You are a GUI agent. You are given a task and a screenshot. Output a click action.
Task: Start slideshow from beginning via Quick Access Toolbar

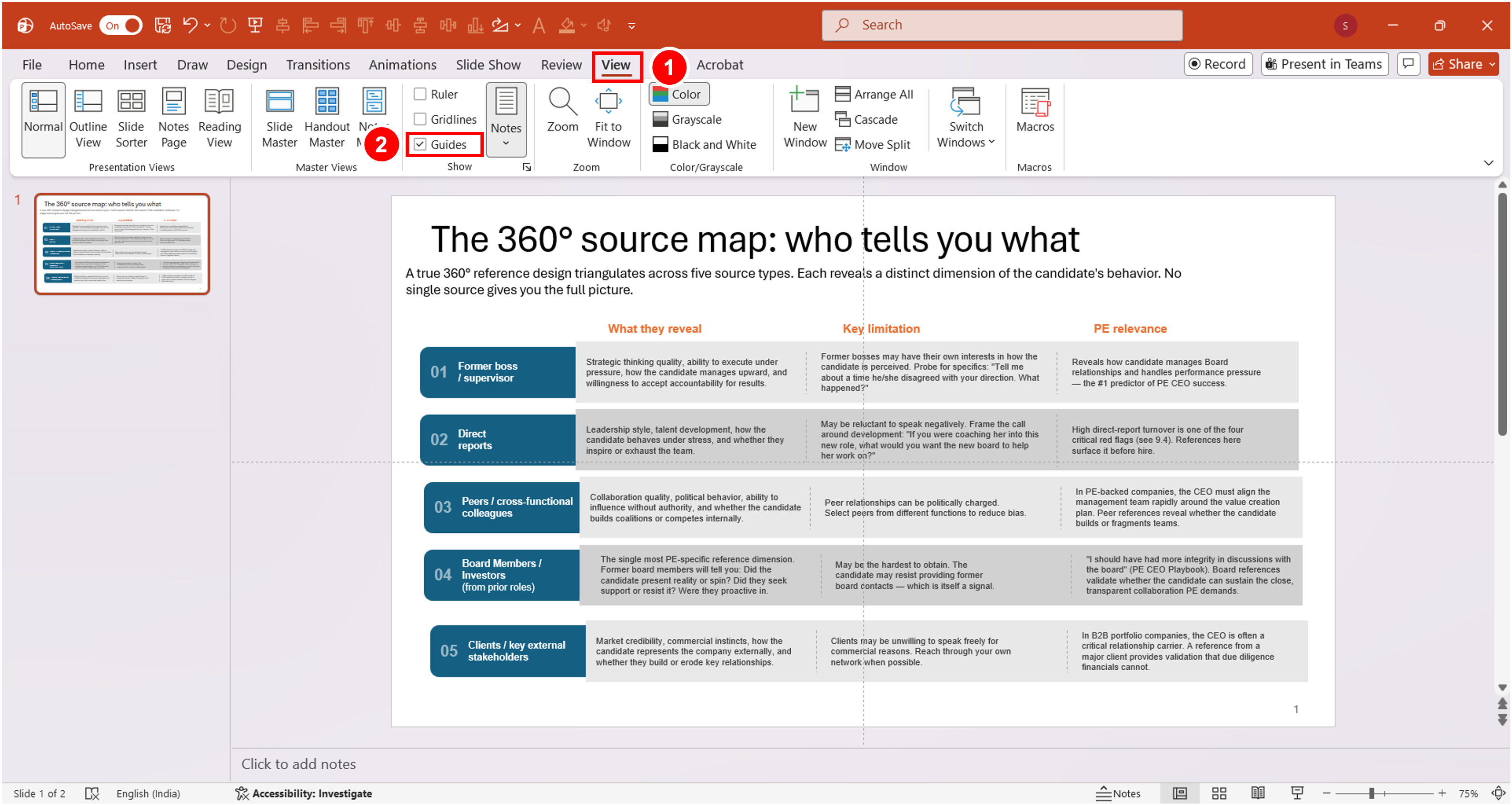255,25
